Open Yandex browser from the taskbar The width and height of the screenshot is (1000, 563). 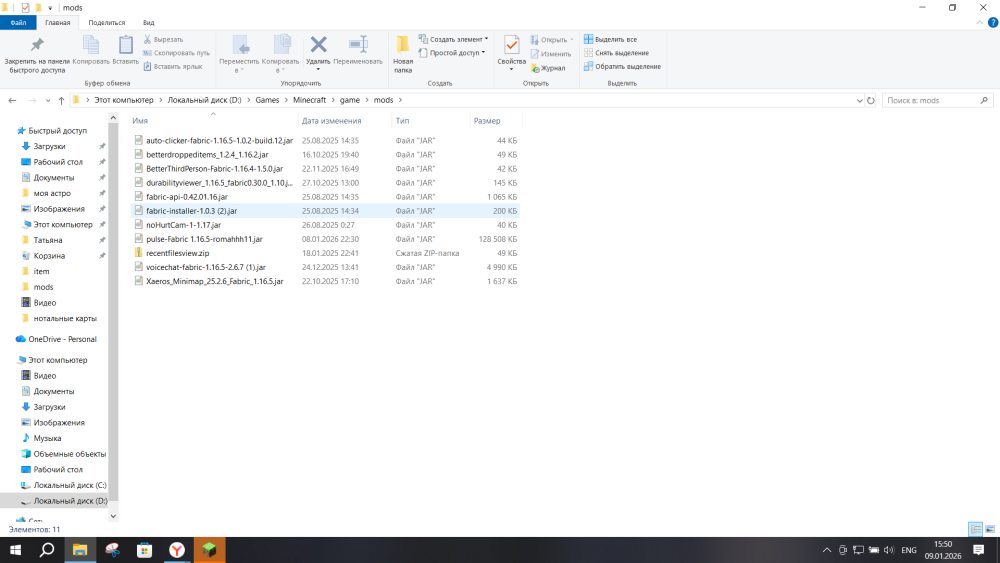[177, 550]
